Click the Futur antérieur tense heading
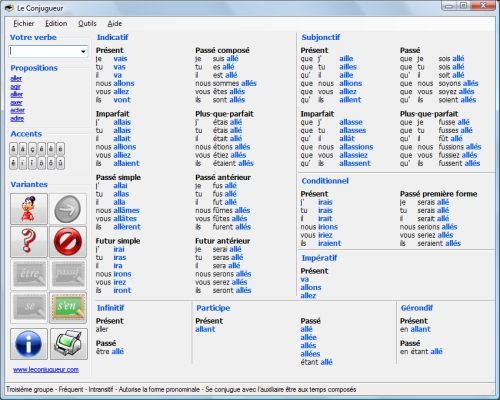The image size is (500, 400). pyautogui.click(x=222, y=241)
